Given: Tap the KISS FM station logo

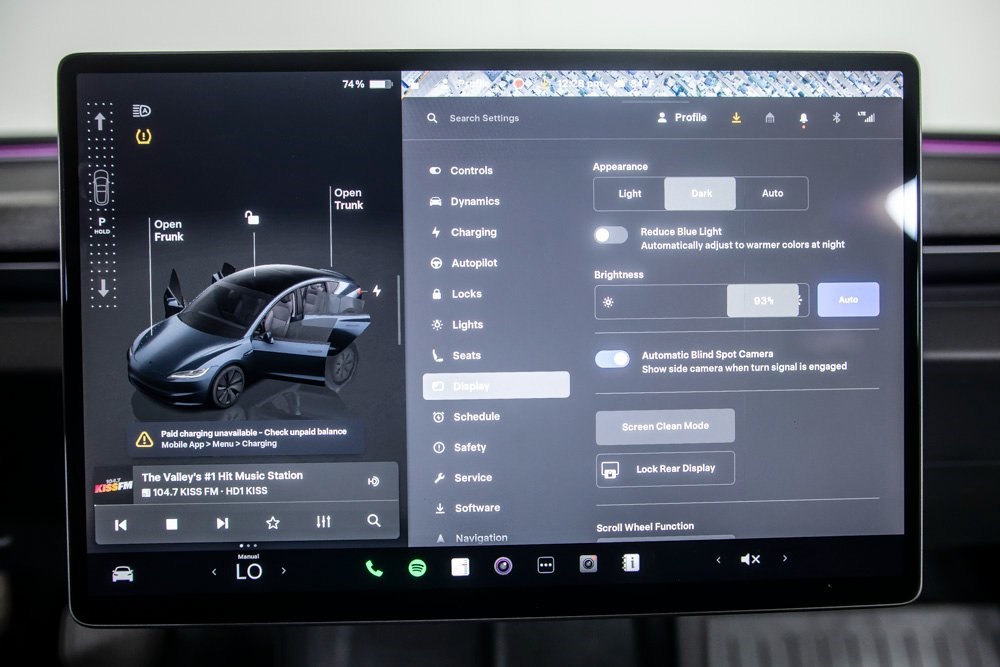Looking at the screenshot, I should 113,486.
